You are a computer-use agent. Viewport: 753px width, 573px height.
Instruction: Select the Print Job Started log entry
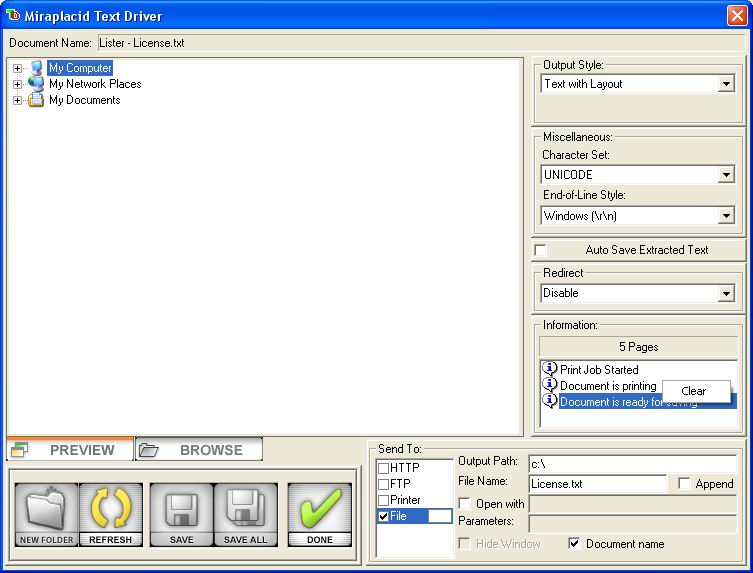tap(599, 369)
